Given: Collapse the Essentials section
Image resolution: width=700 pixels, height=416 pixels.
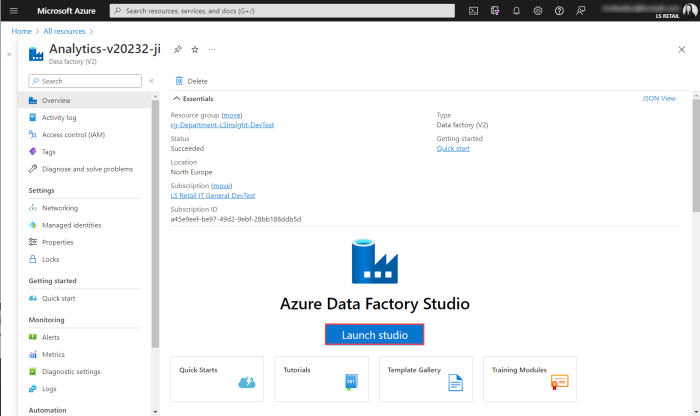Looking at the screenshot, I should point(178,99).
